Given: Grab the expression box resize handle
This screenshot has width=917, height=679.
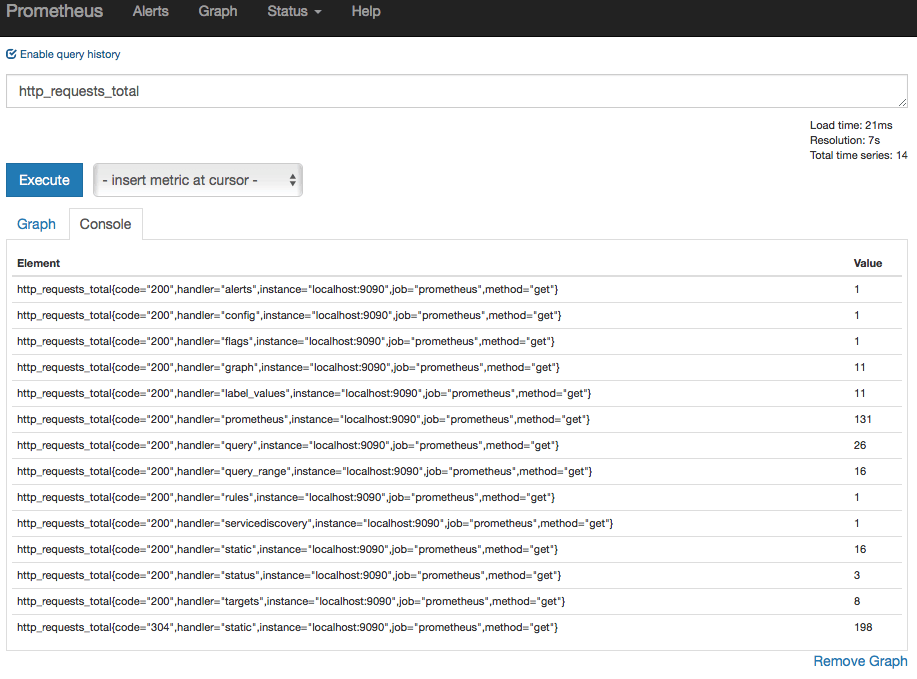Looking at the screenshot, I should coord(902,102).
